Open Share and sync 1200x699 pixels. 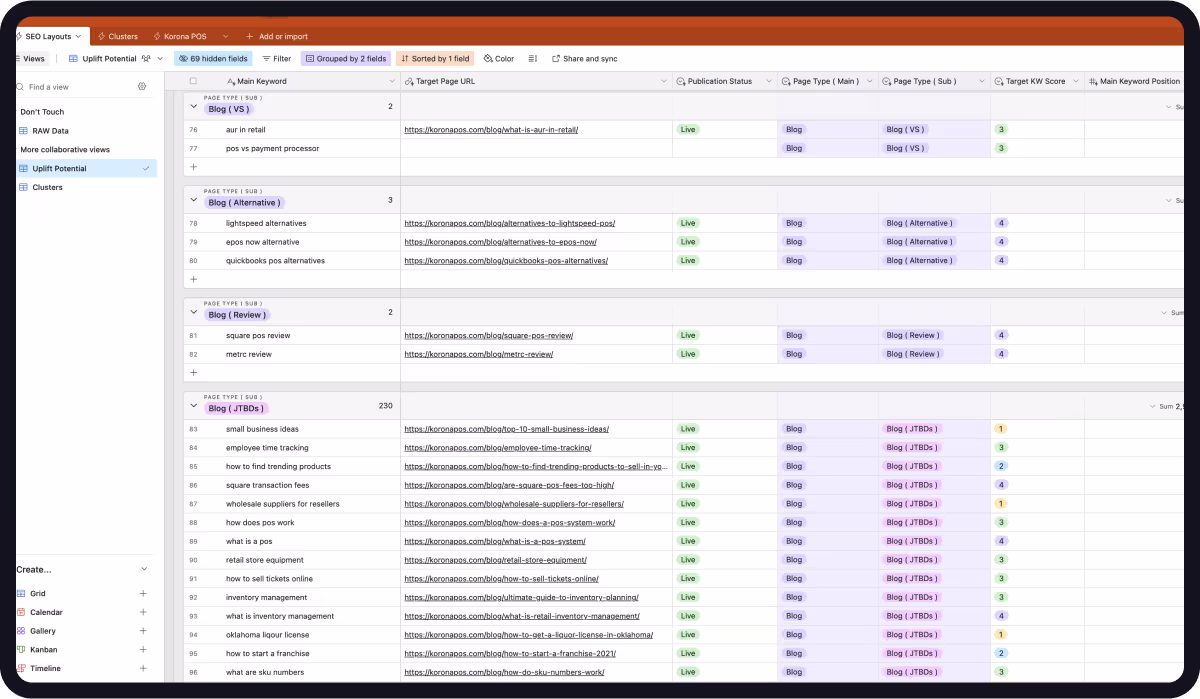click(x=585, y=59)
